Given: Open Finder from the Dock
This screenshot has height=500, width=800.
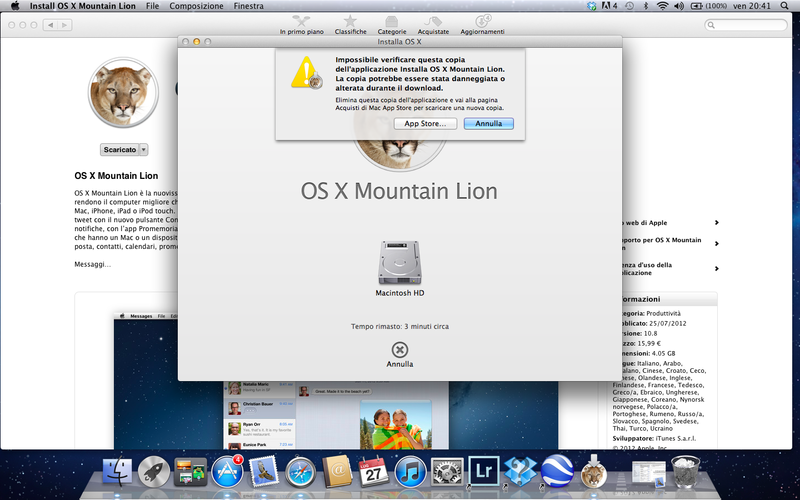Looking at the screenshot, I should coord(117,471).
